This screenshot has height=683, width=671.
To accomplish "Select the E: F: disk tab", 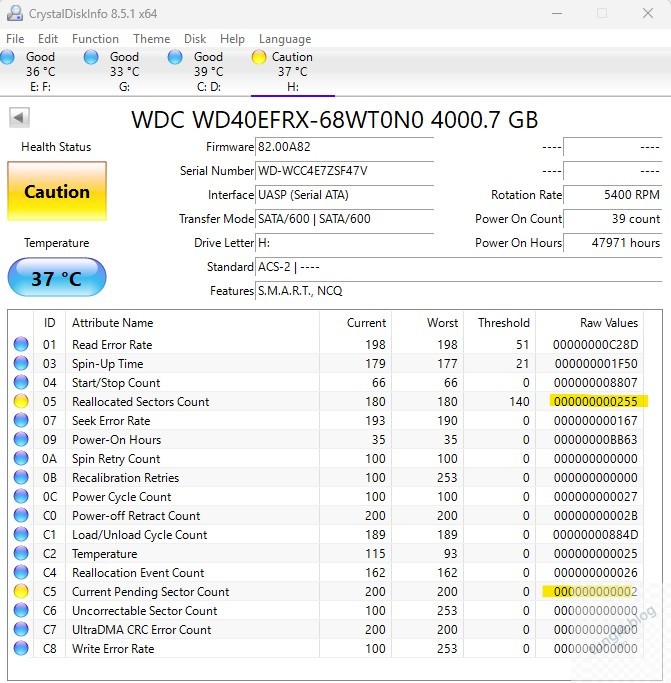I will coord(40,71).
